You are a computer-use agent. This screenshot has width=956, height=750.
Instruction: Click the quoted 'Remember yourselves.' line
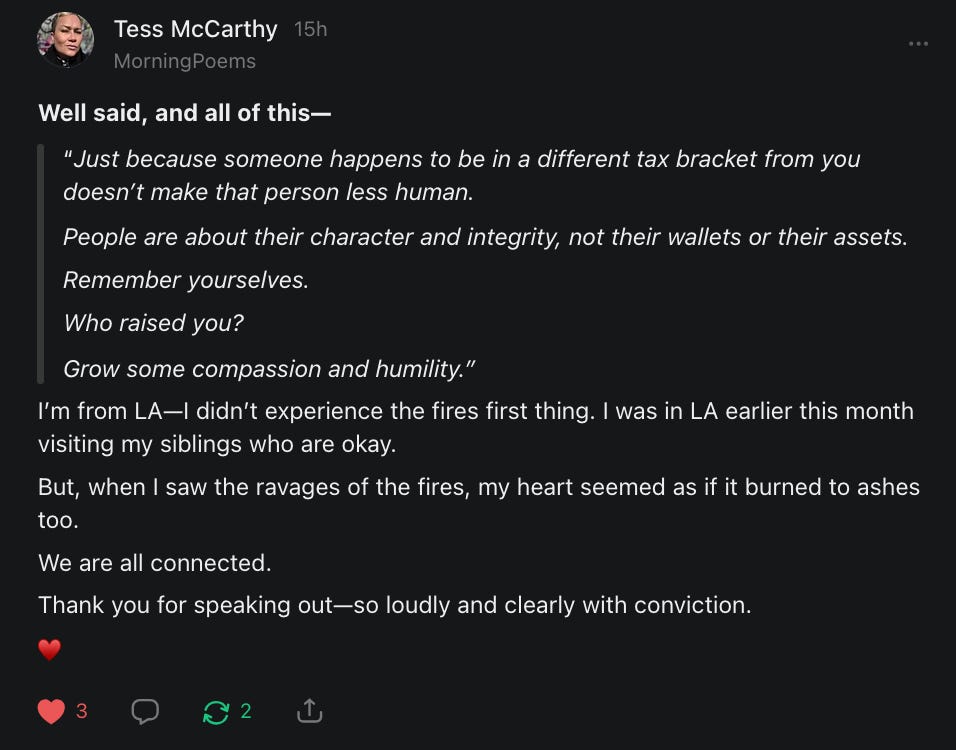(186, 280)
